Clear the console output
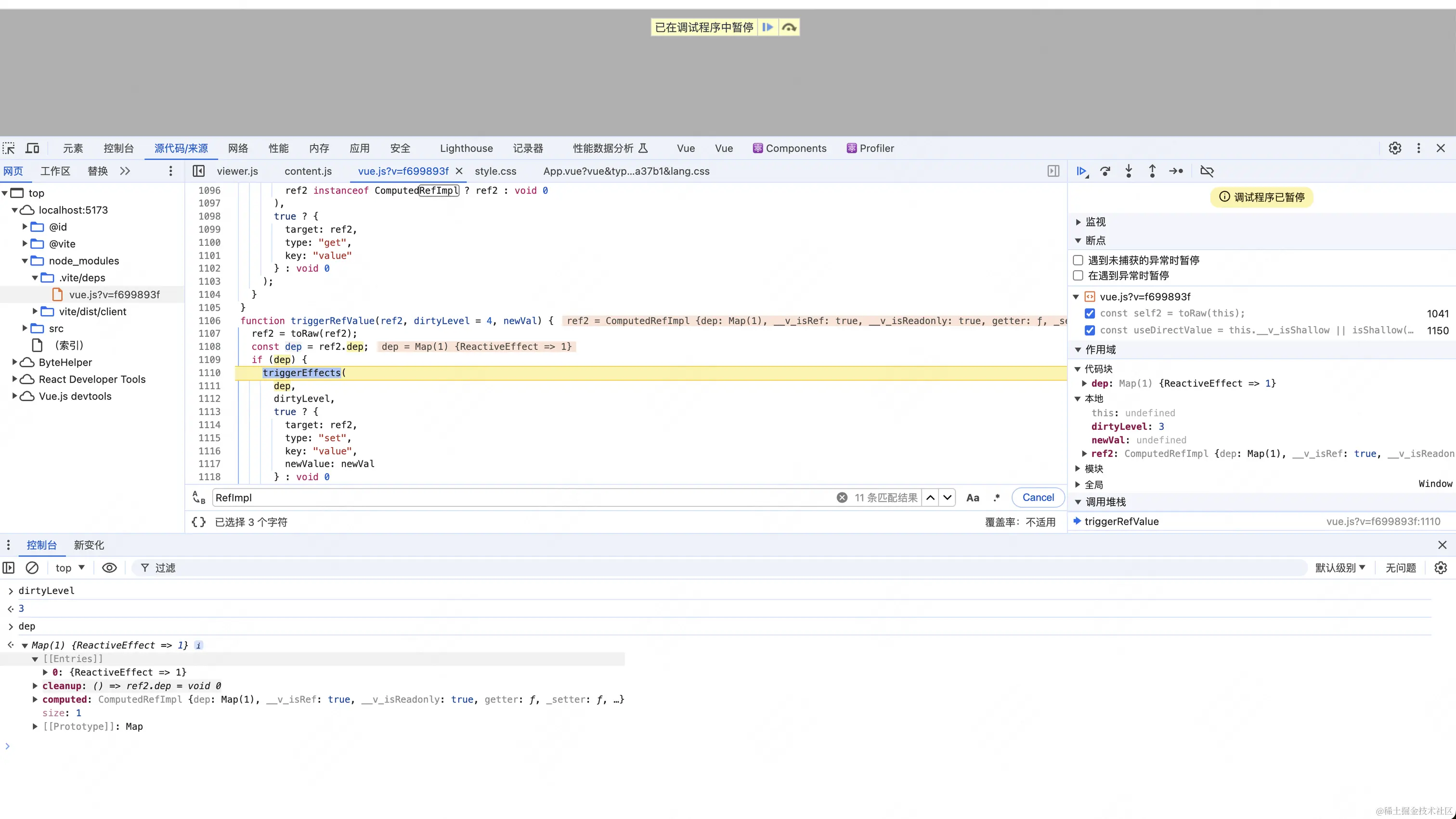The height and width of the screenshot is (819, 1456). point(32,568)
